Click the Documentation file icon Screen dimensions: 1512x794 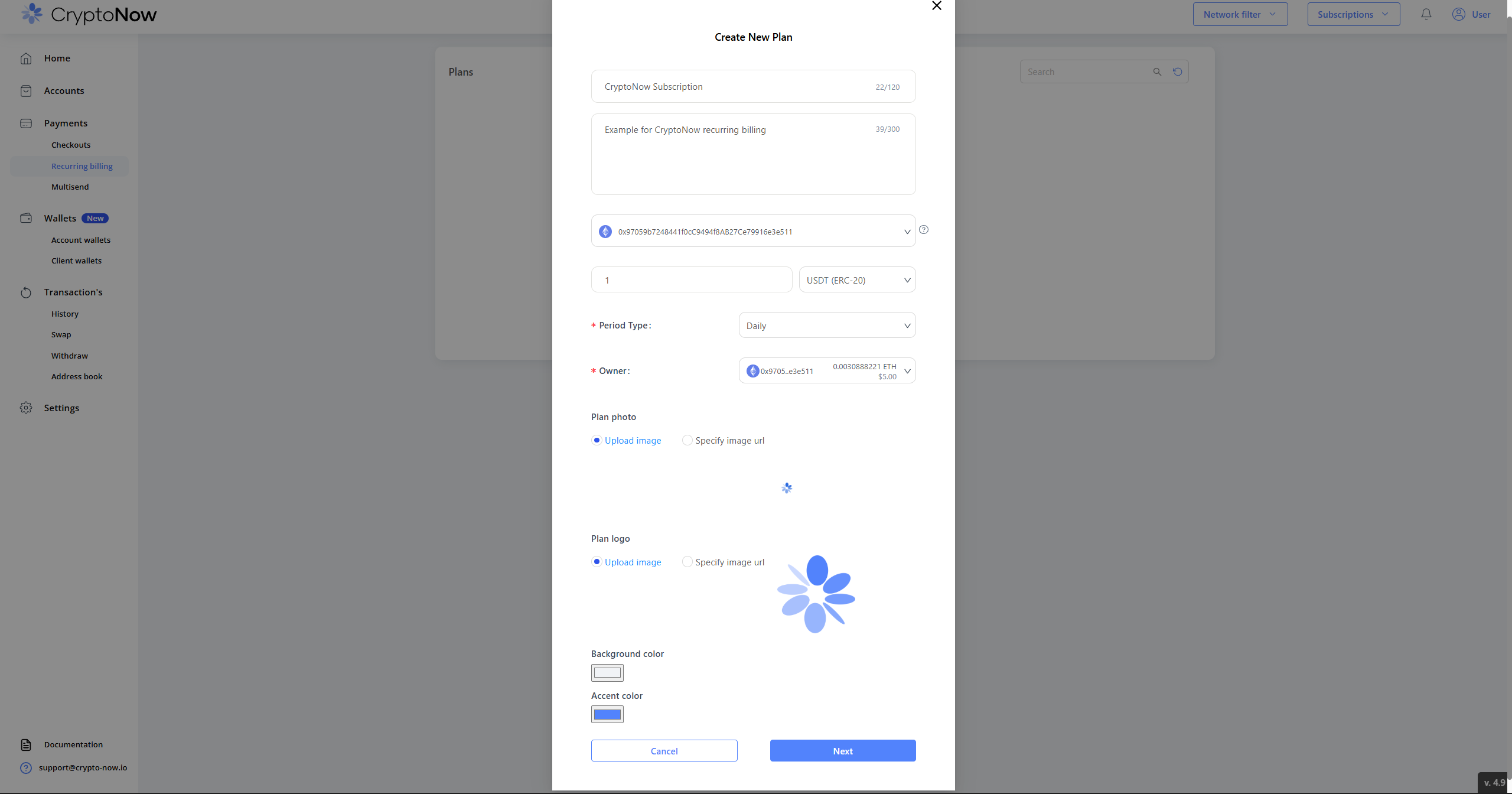click(26, 744)
